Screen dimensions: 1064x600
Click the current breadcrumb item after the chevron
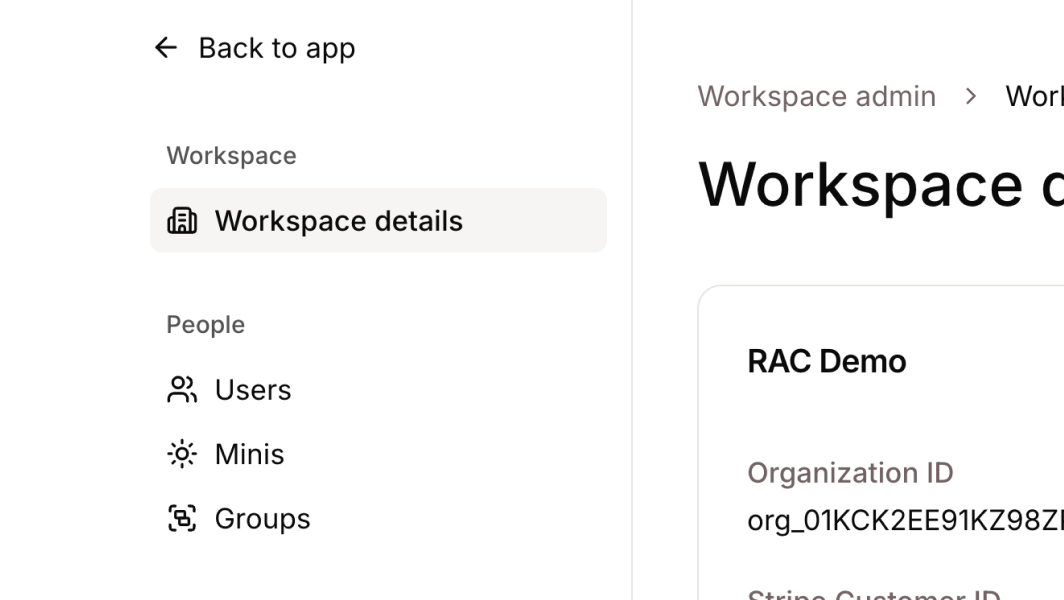1034,96
